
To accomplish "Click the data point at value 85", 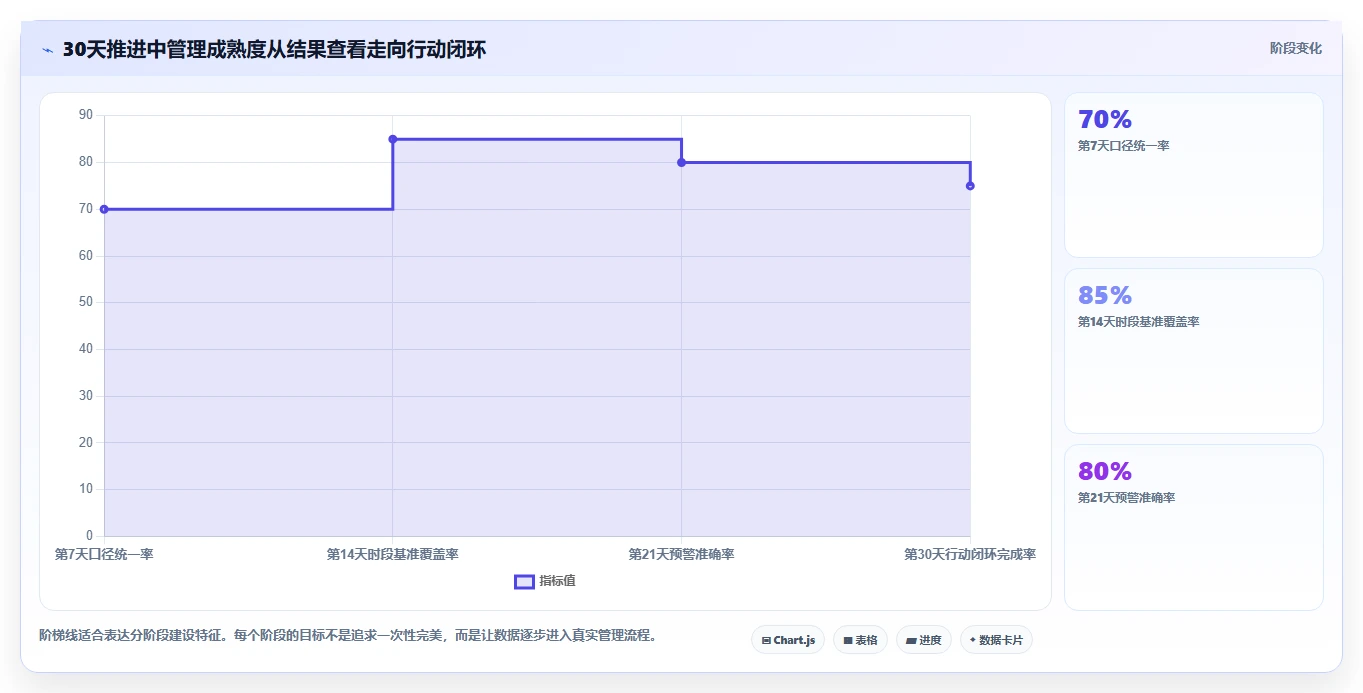I will [393, 139].
